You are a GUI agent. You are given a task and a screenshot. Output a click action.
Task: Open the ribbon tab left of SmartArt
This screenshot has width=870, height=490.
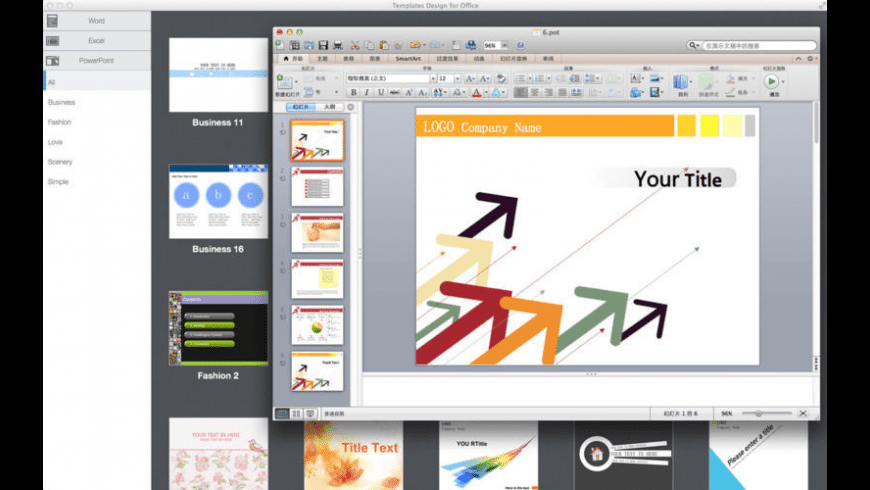tap(375, 59)
